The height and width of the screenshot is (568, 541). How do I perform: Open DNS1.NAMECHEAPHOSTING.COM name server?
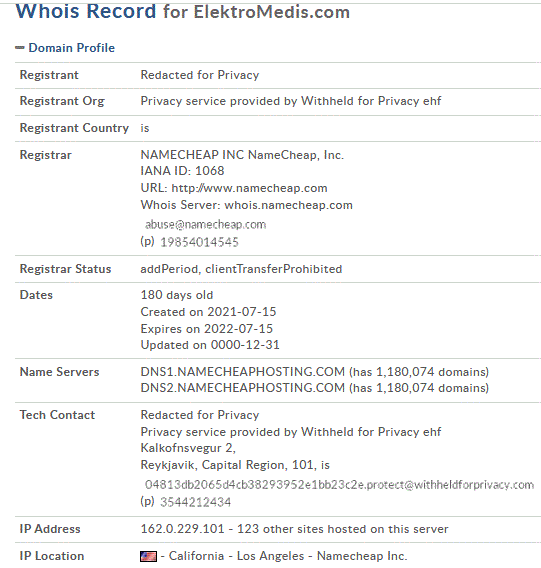point(243,372)
